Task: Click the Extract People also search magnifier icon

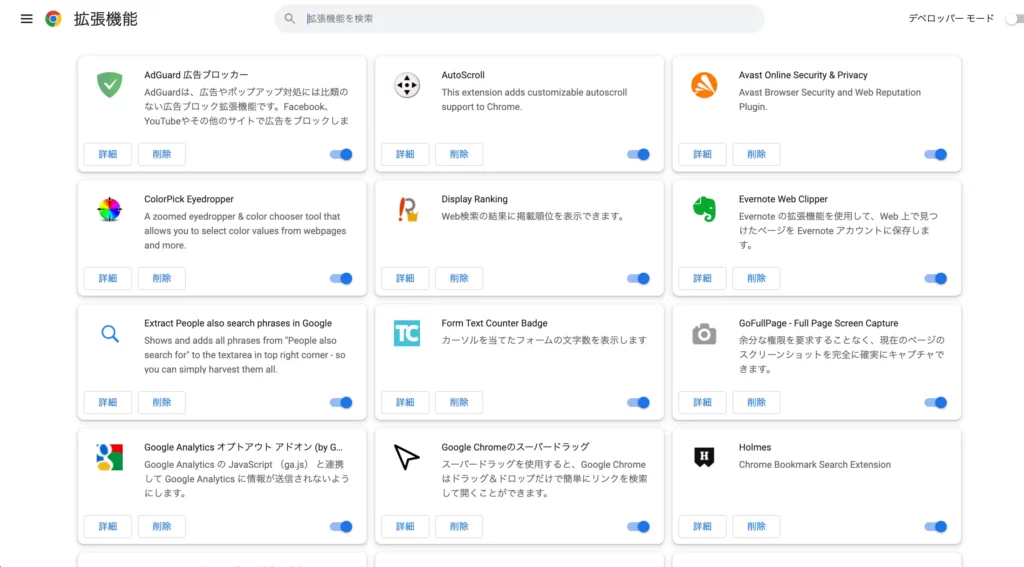Action: pyautogui.click(x=110, y=334)
